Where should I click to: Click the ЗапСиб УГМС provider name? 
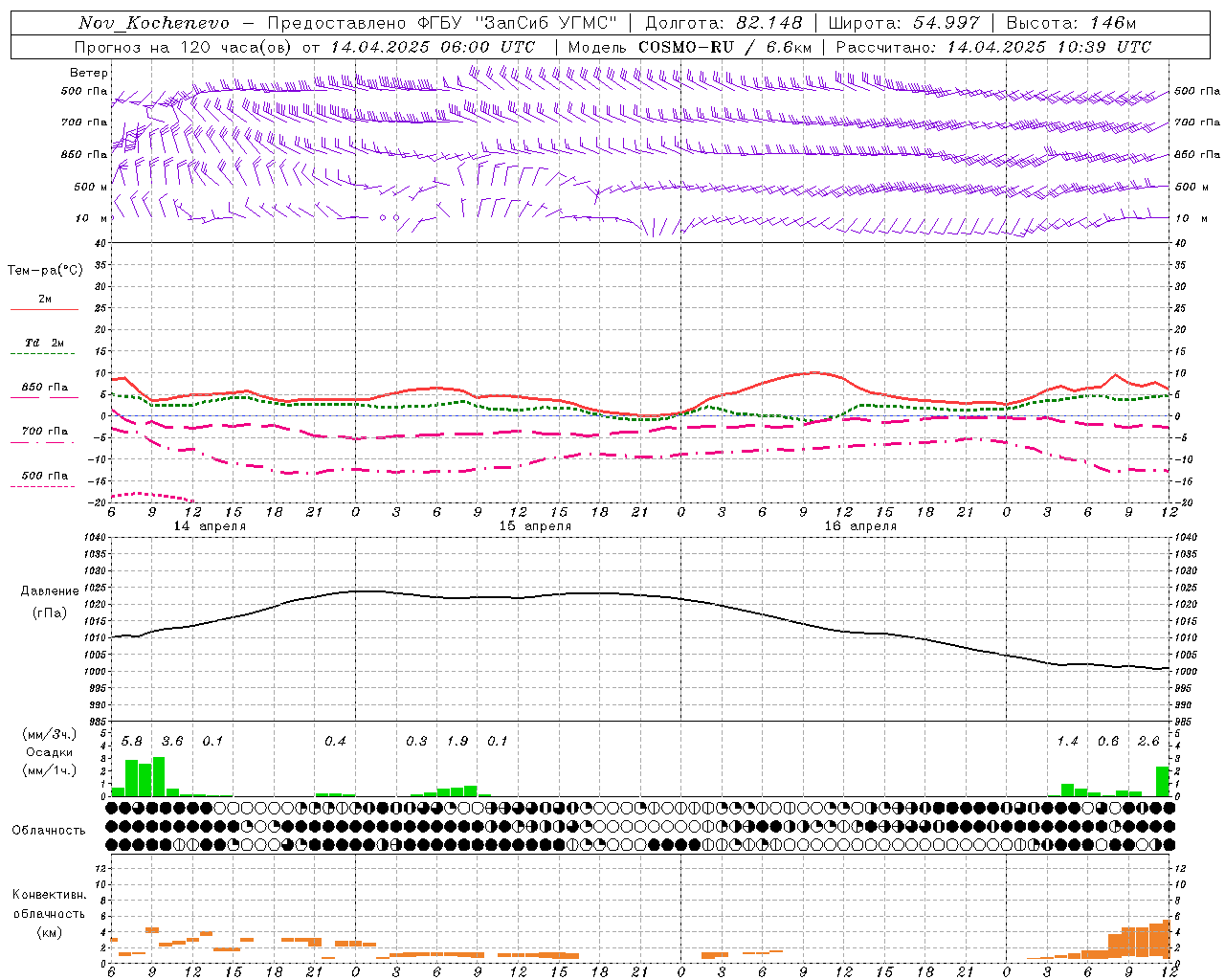coord(546,23)
